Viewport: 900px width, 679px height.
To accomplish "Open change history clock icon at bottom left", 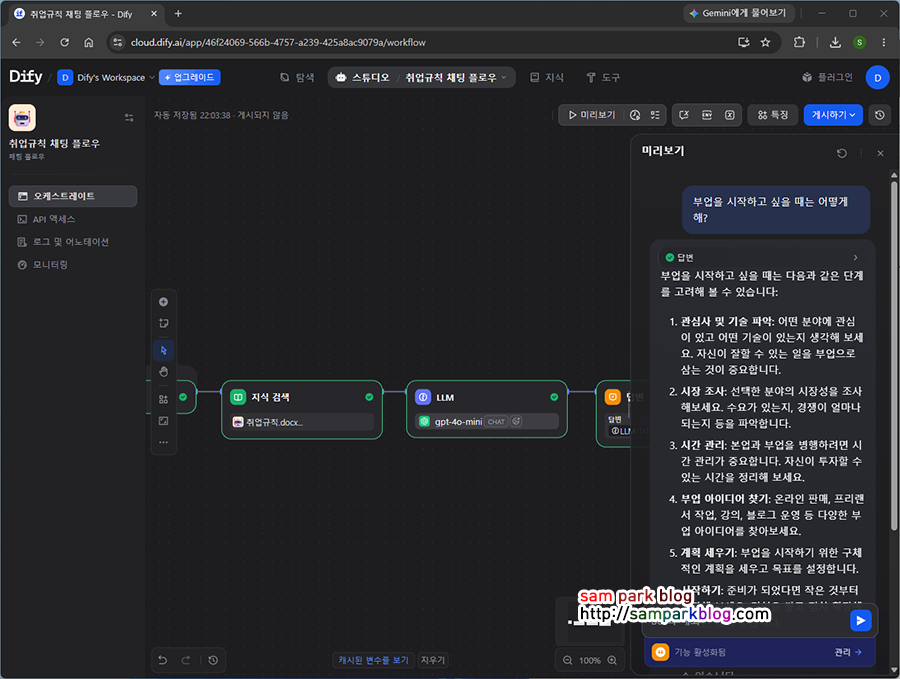I will pos(213,661).
